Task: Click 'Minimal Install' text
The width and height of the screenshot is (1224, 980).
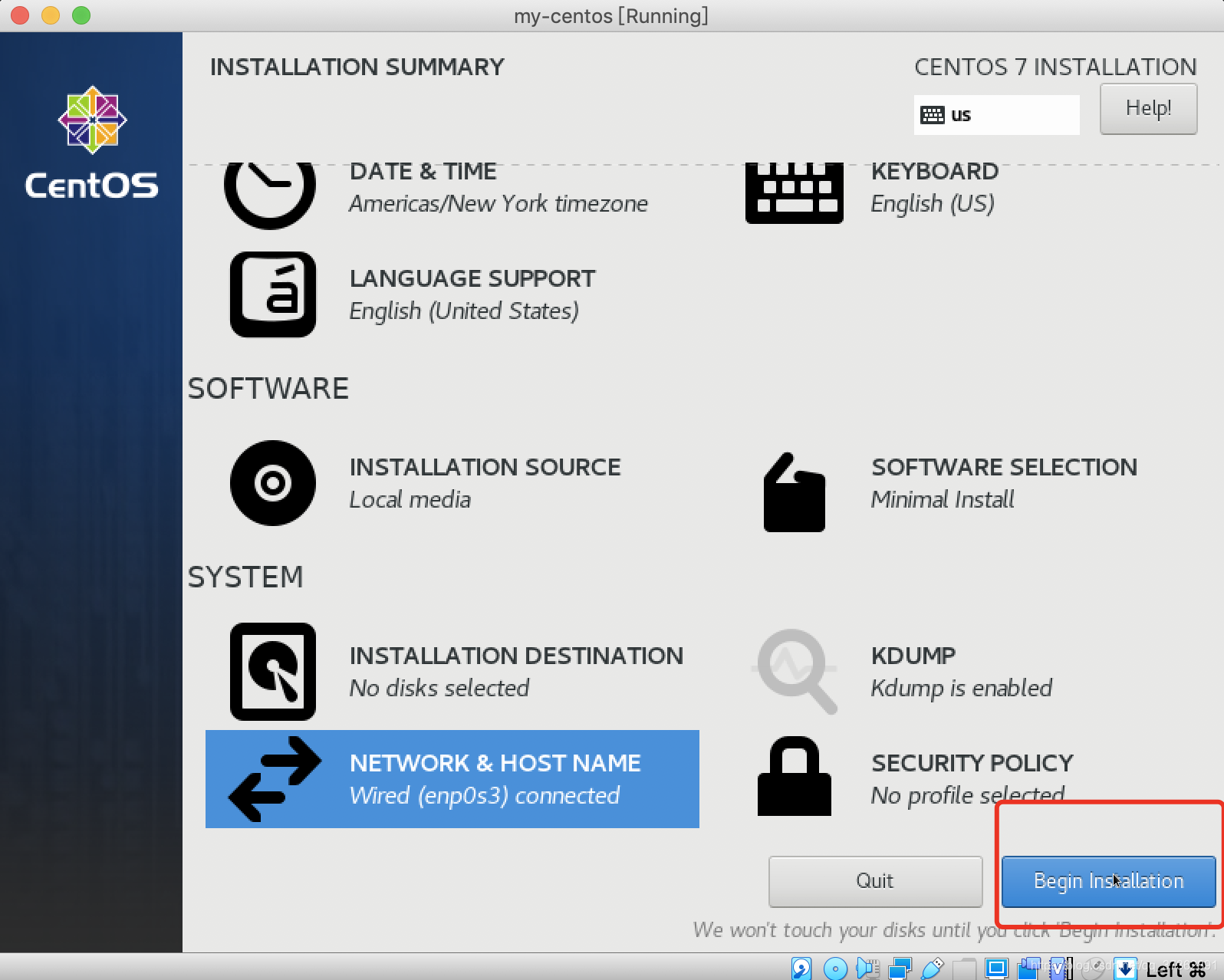Action: tap(943, 500)
